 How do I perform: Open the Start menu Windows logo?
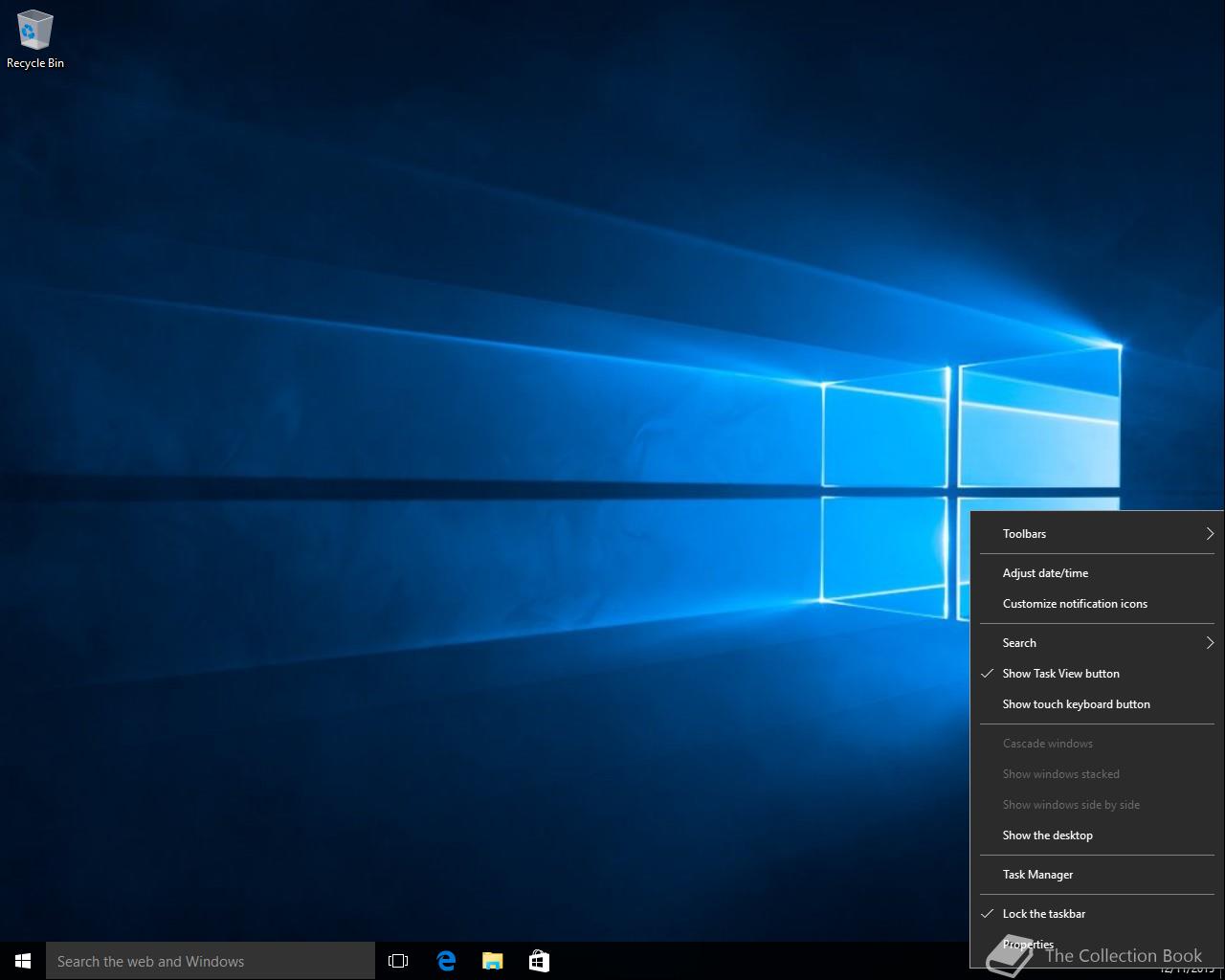pyautogui.click(x=23, y=961)
